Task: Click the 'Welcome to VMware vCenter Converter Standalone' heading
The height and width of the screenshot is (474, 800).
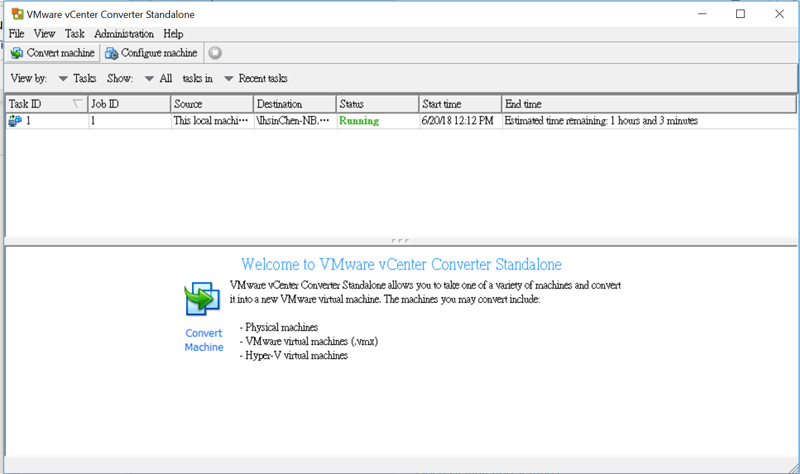Action: tap(401, 264)
